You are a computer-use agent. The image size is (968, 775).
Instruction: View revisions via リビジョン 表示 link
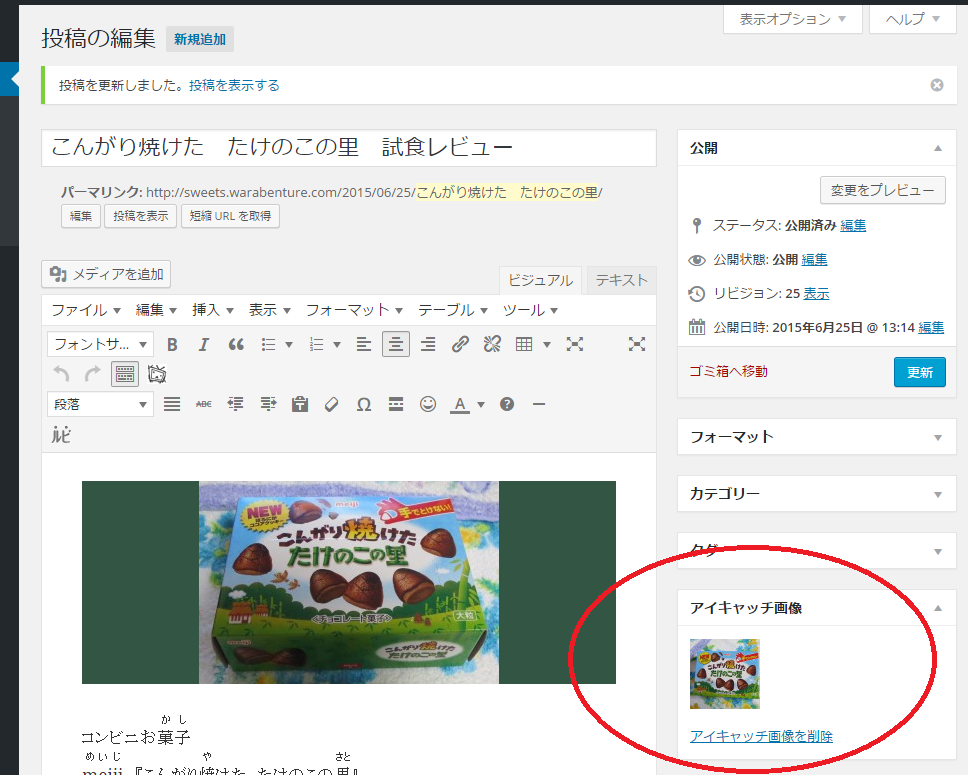tap(816, 293)
